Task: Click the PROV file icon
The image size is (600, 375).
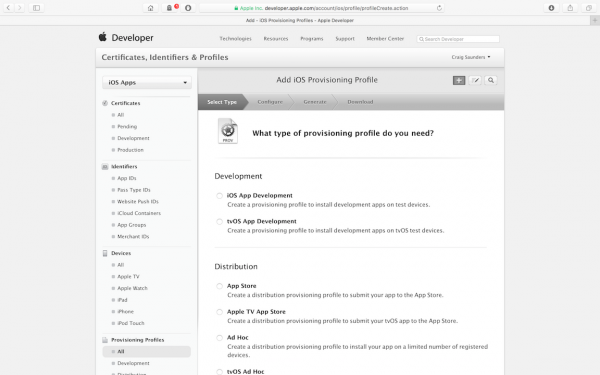Action: (228, 131)
